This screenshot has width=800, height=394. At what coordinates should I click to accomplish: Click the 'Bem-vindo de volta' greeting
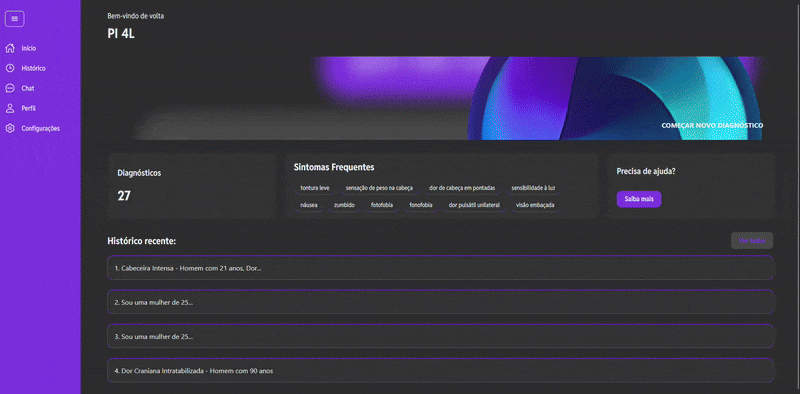(136, 16)
